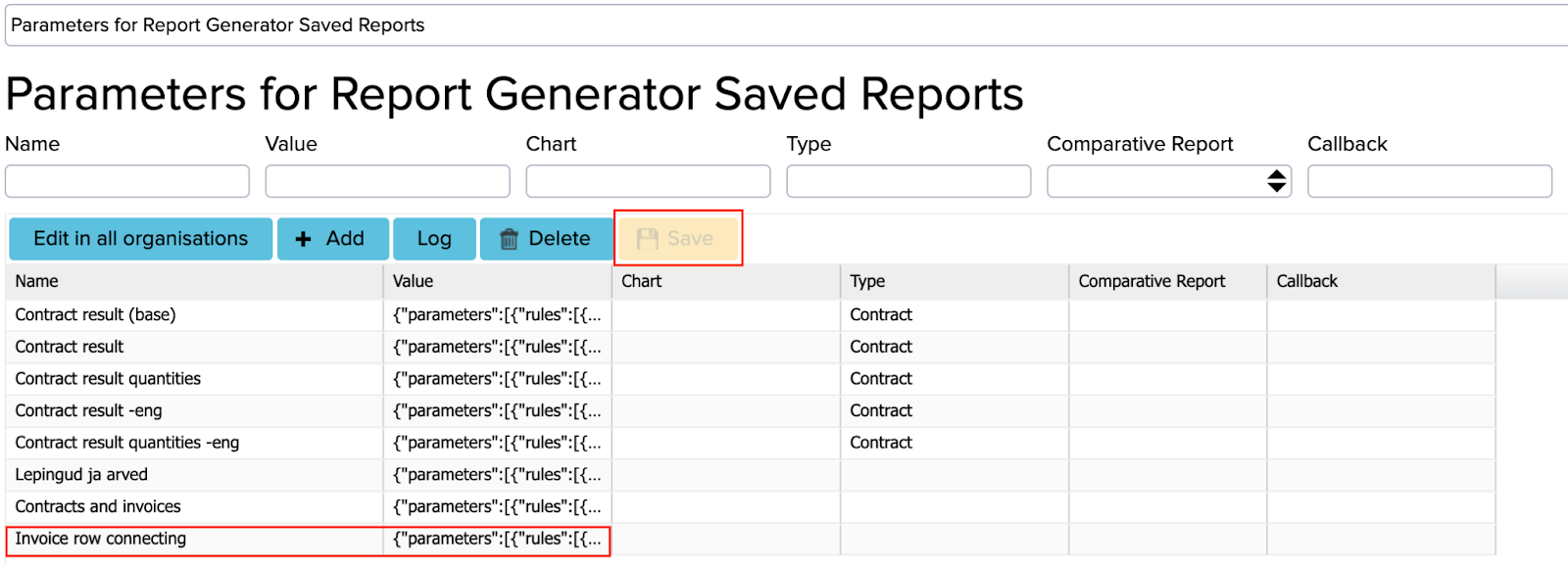This screenshot has height=566, width=1568.
Task: Click the floppy disk Save icon
Action: click(x=647, y=239)
